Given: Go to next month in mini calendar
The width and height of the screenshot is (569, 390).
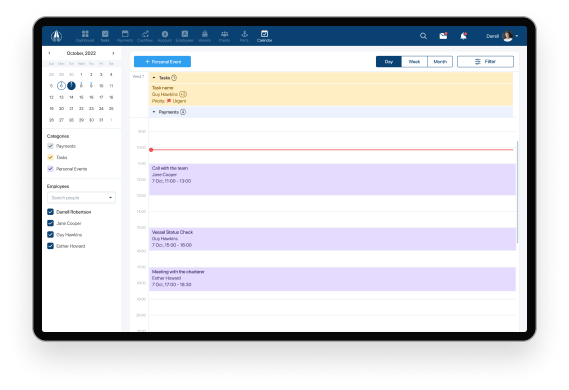Looking at the screenshot, I should 113,53.
